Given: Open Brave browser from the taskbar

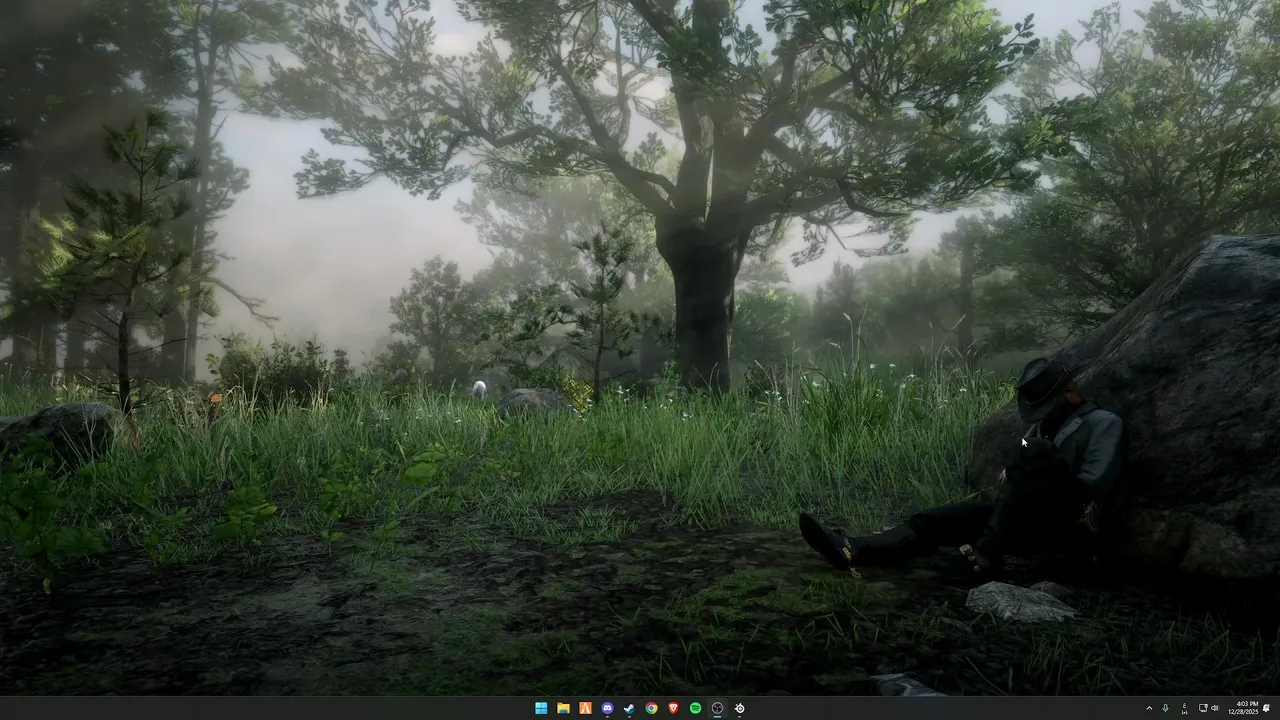Looking at the screenshot, I should (673, 708).
